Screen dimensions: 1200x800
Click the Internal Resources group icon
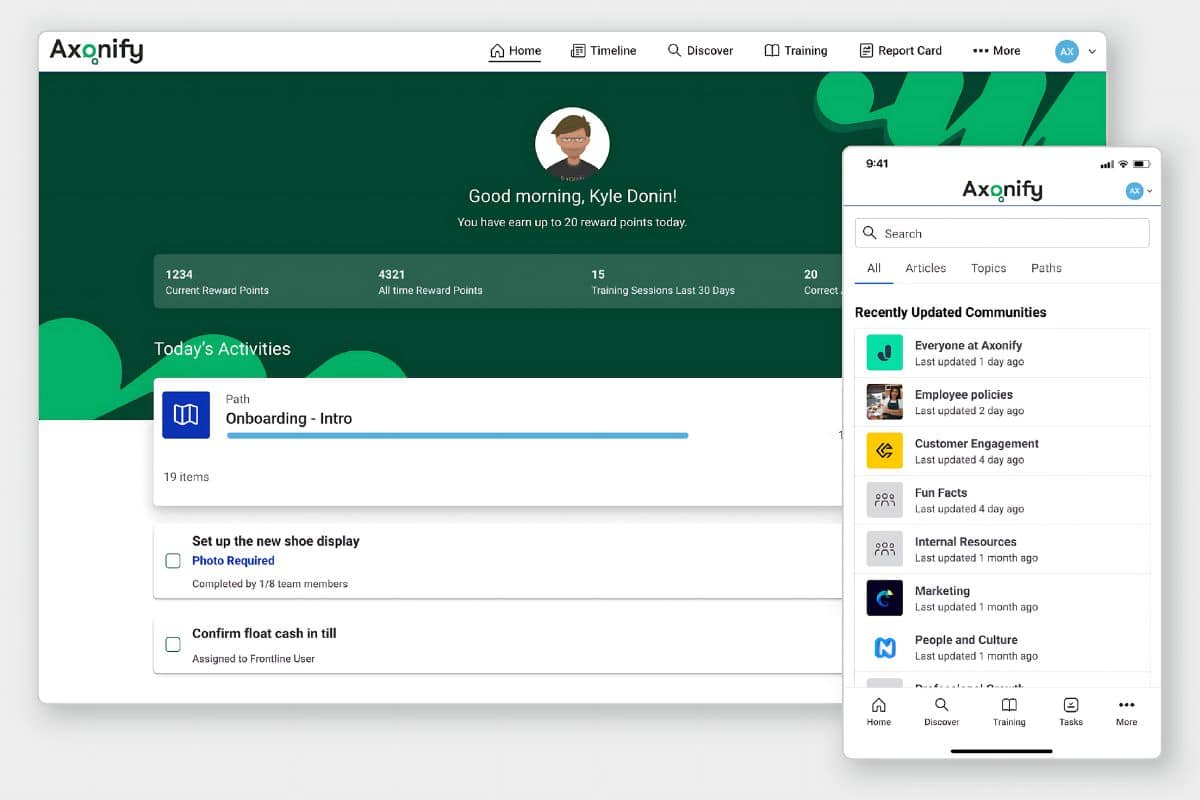point(885,549)
